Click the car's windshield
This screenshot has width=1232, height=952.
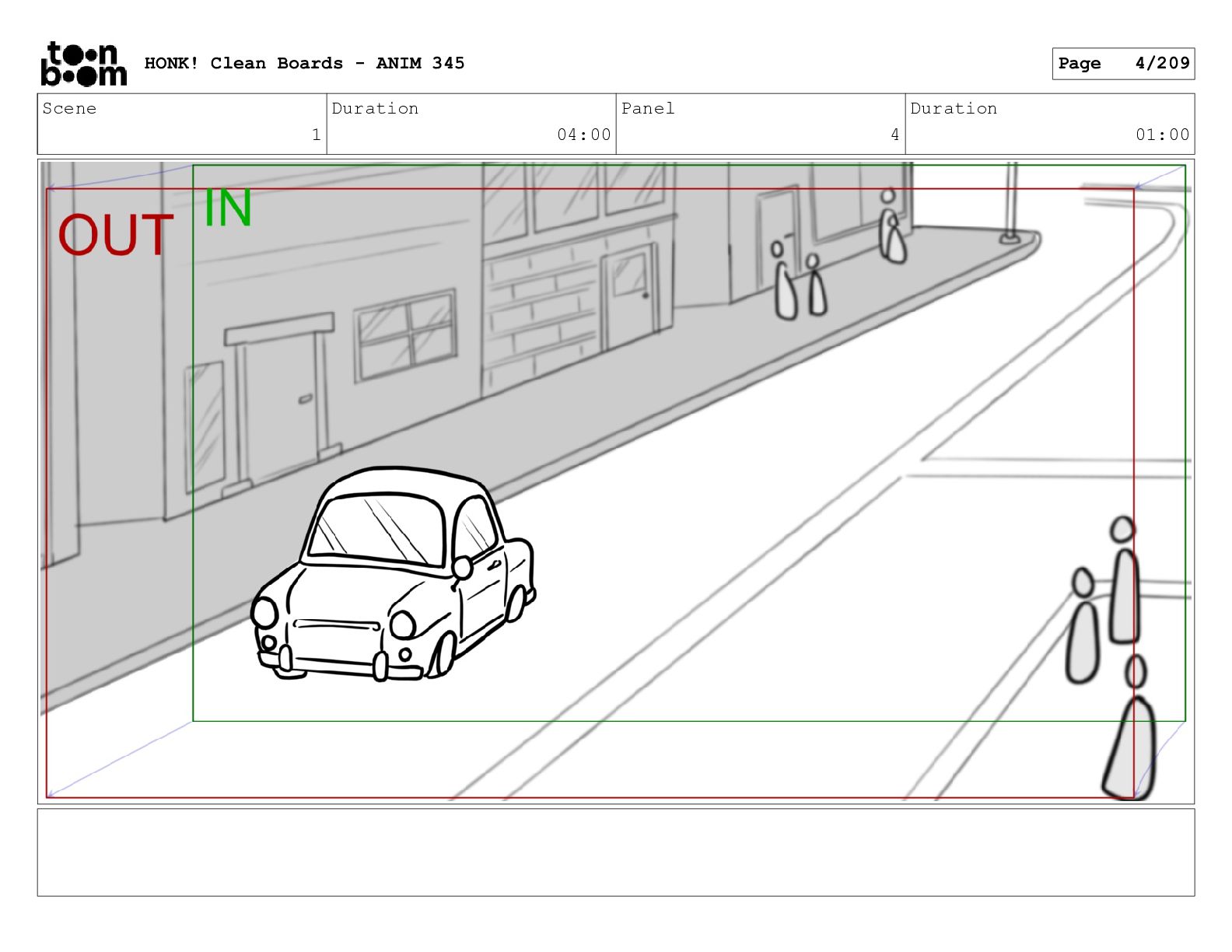[377, 527]
